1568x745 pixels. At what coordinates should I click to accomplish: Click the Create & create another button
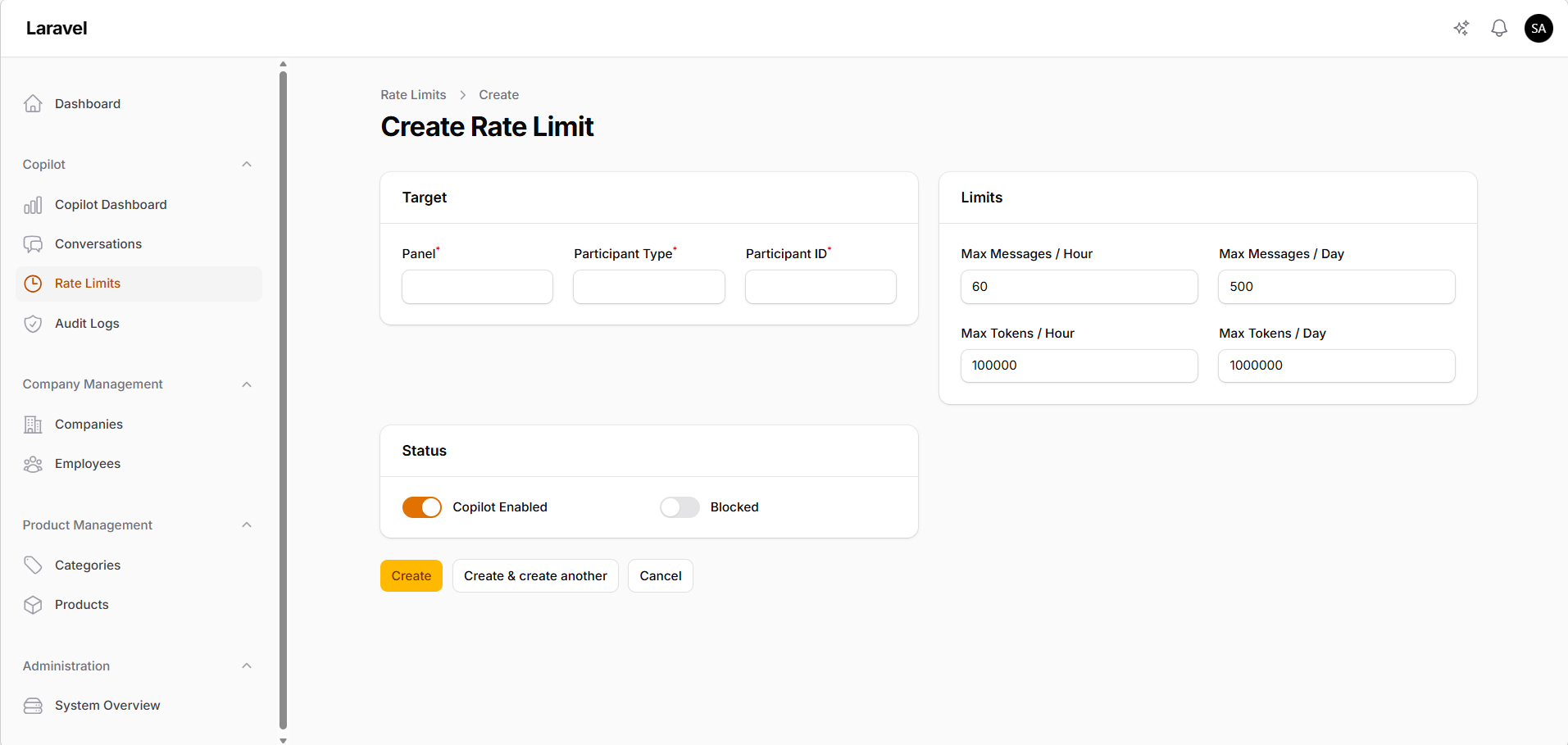click(x=534, y=575)
